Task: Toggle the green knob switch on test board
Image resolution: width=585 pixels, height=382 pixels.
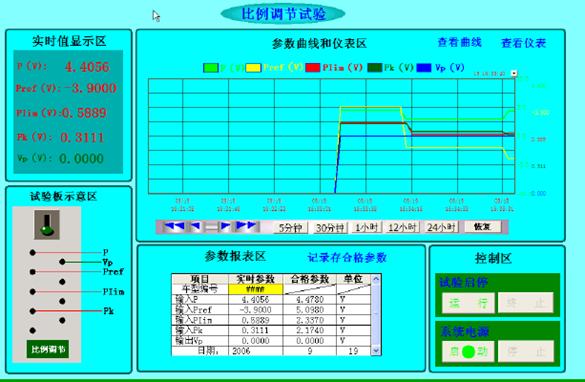Action: pyautogui.click(x=47, y=225)
